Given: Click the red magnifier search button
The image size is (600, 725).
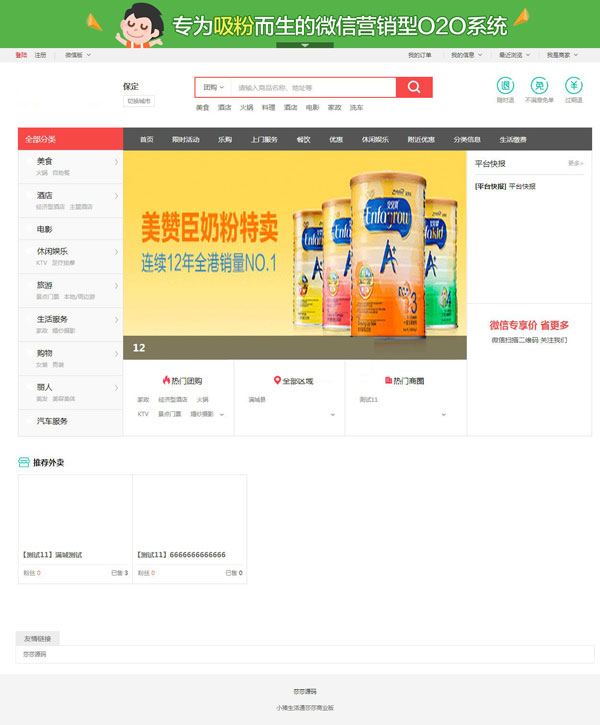Looking at the screenshot, I should pyautogui.click(x=414, y=87).
